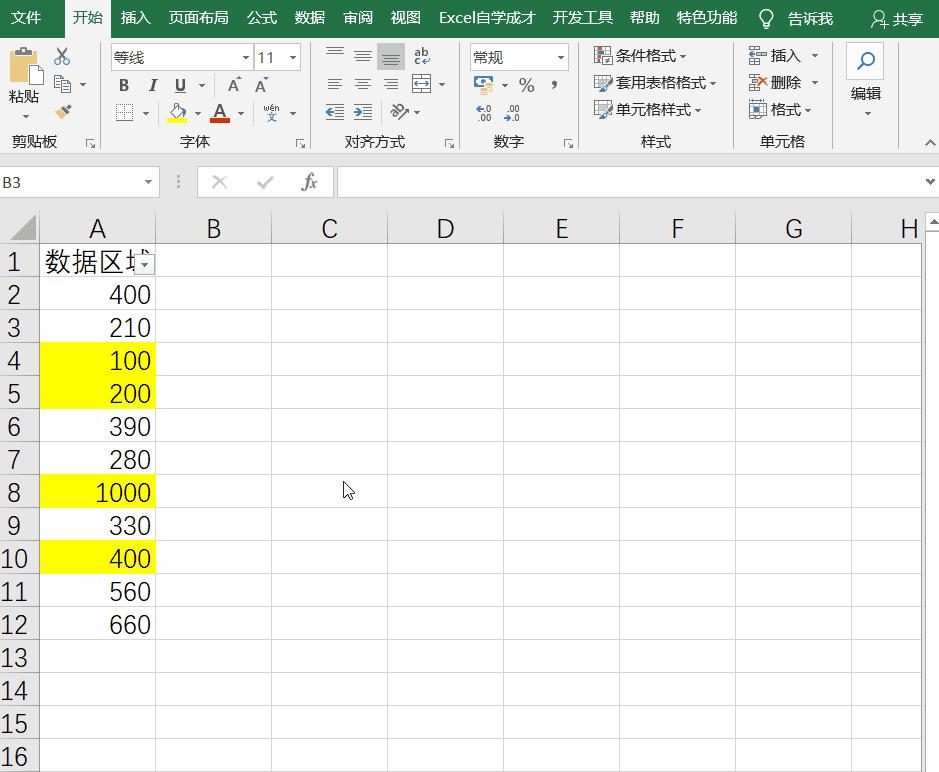939x772 pixels.
Task: Decrease font size with small A
Action: (262, 85)
